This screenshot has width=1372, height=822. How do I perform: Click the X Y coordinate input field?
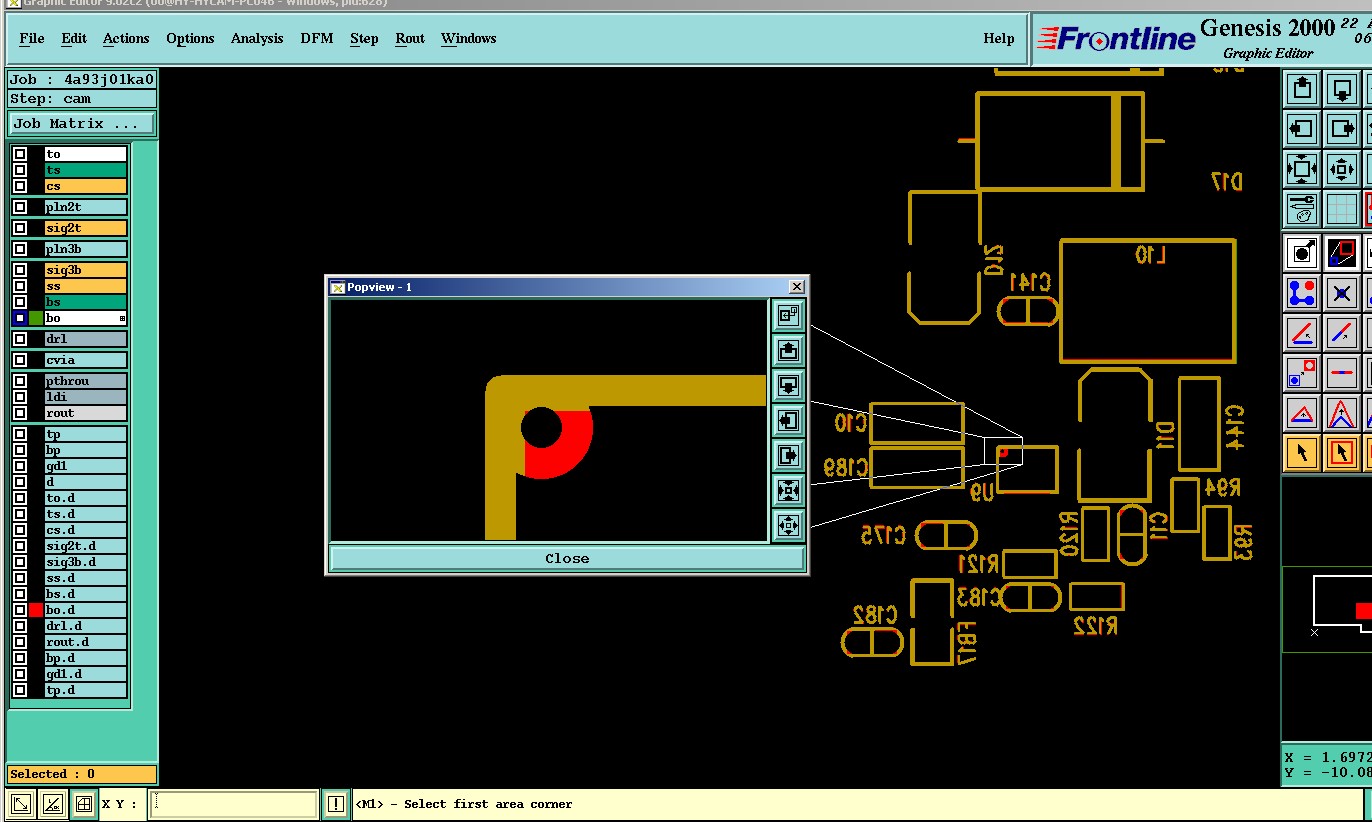pyautogui.click(x=233, y=804)
